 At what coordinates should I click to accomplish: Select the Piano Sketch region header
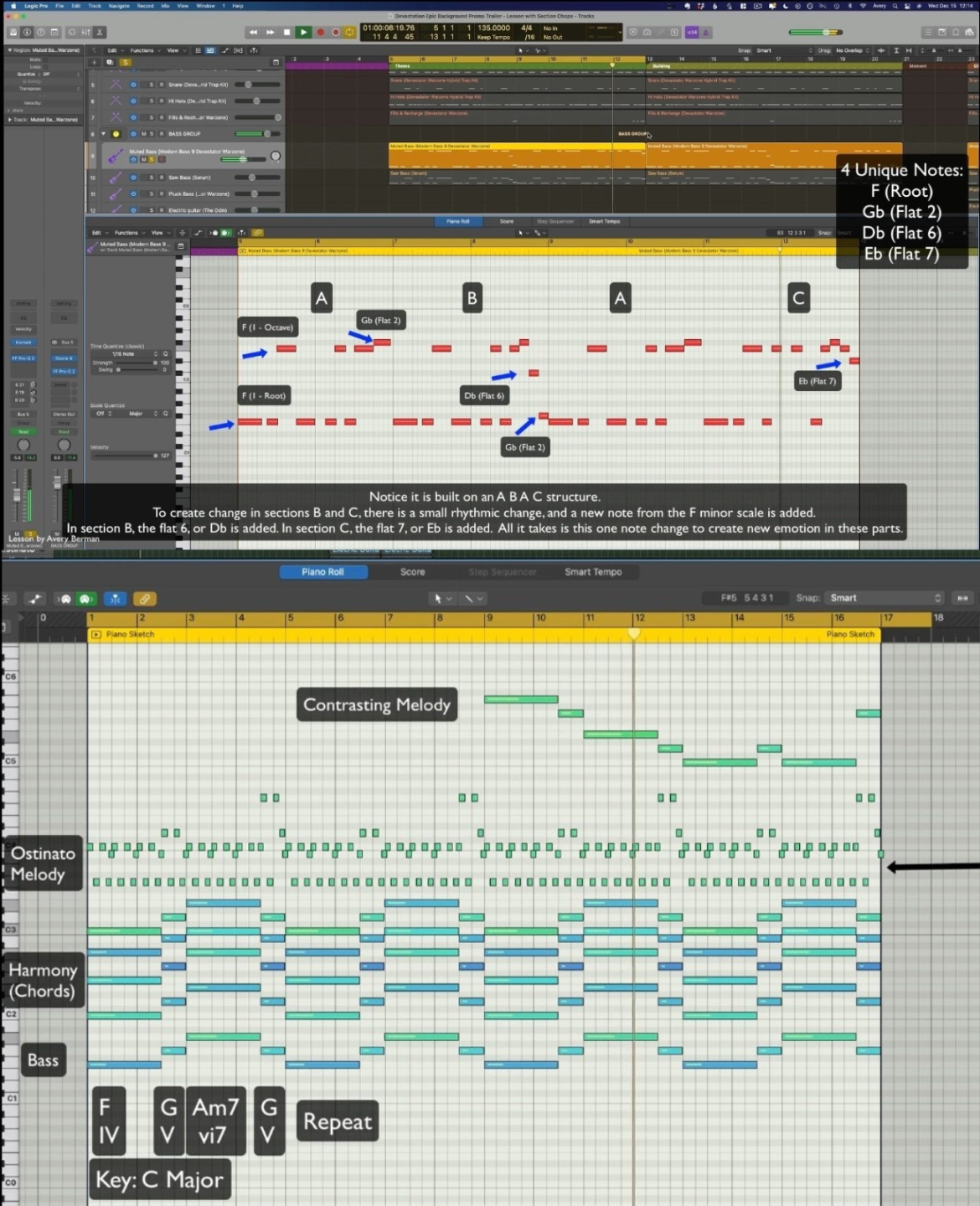484,635
